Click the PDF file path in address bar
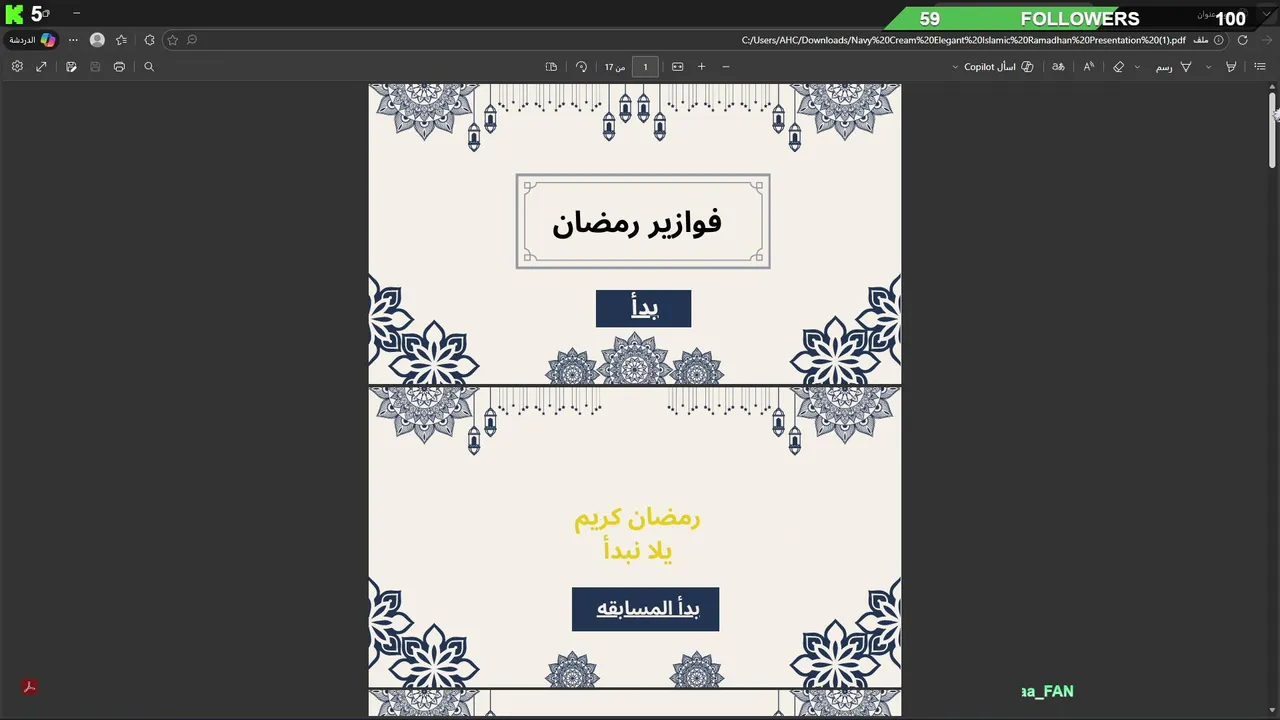1280x720 pixels. click(x=963, y=40)
